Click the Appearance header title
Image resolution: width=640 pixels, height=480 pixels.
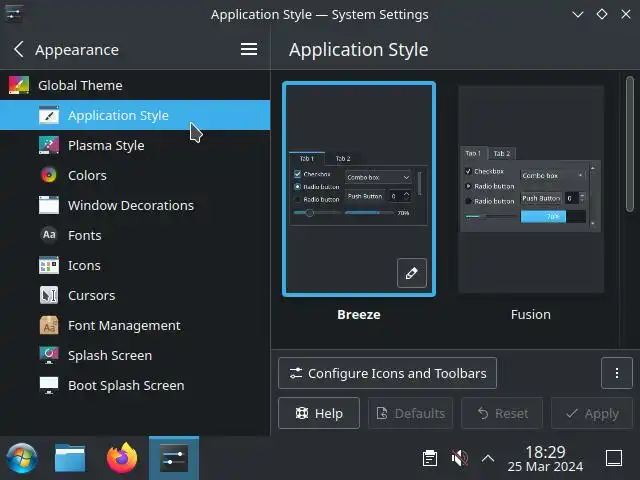(x=77, y=50)
